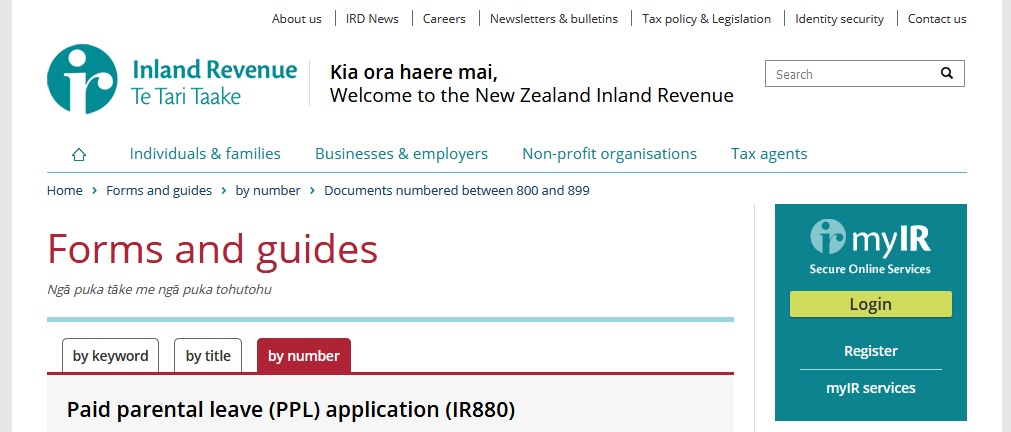
Task: Open Non-profit organisations menu
Action: [609, 154]
